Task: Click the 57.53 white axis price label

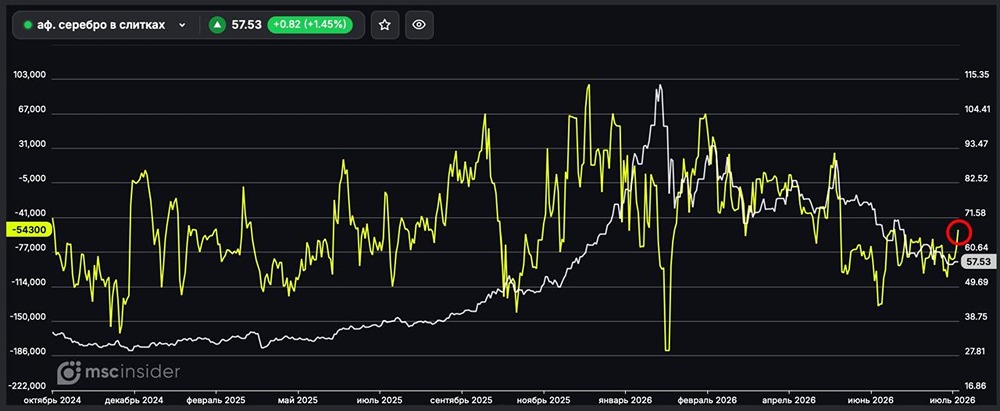Action: point(978,262)
